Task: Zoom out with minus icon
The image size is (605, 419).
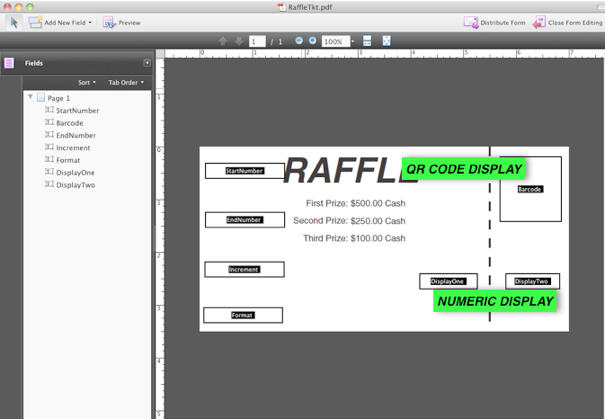Action: point(299,41)
